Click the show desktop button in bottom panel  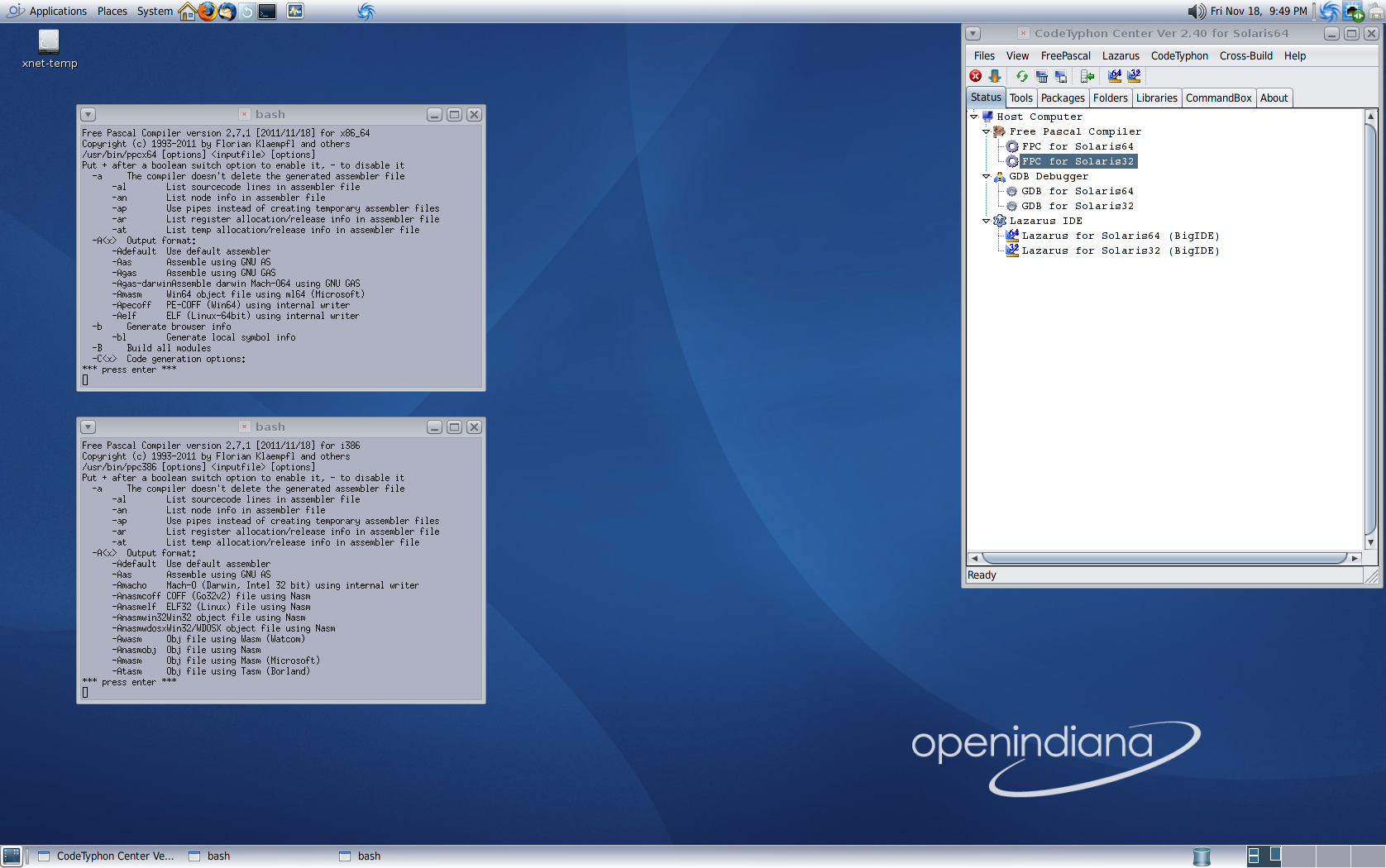coord(12,856)
